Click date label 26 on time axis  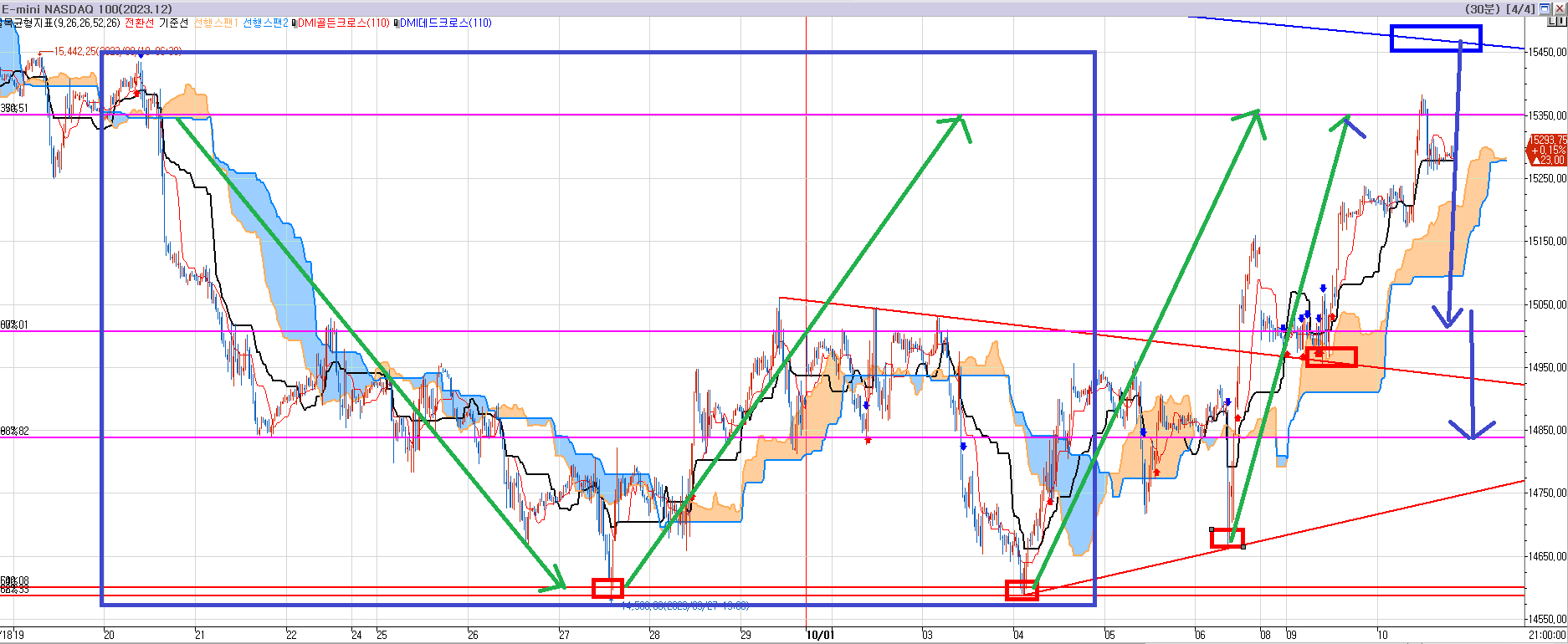pos(473,635)
